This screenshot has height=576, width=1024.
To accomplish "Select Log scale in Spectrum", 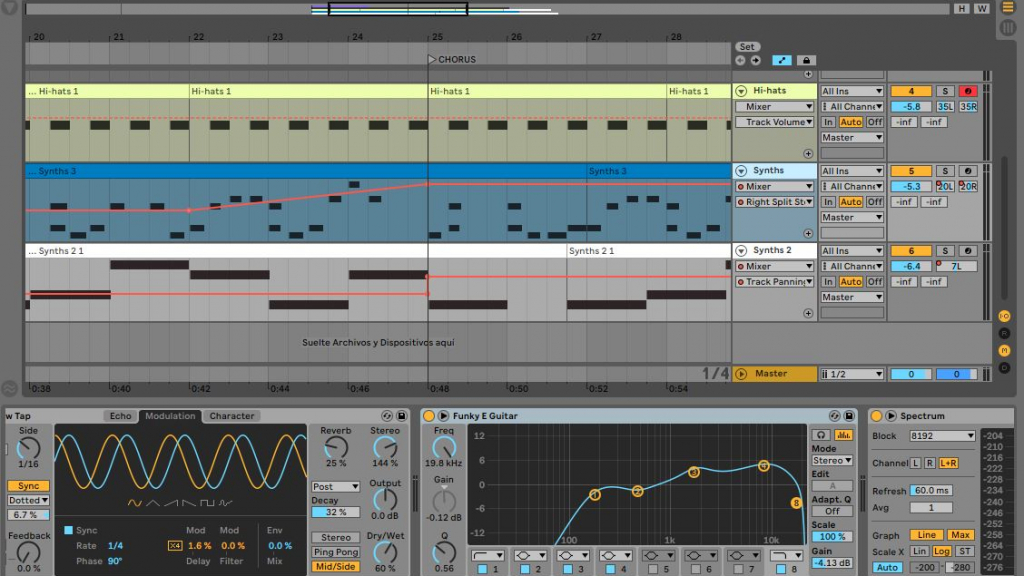I will click(x=941, y=552).
